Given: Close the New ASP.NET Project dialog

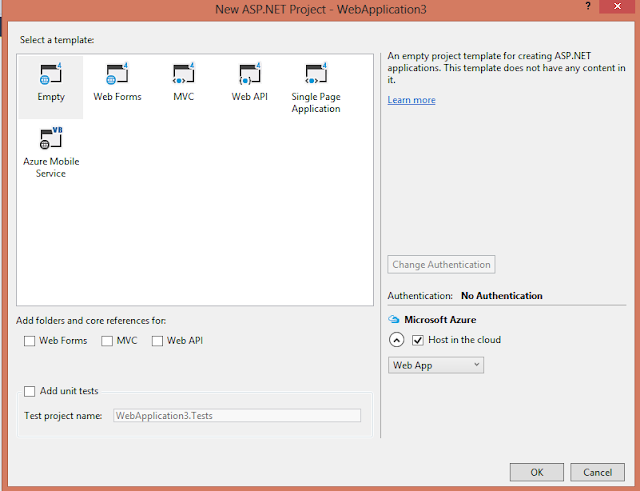Looking at the screenshot, I should [617, 6].
